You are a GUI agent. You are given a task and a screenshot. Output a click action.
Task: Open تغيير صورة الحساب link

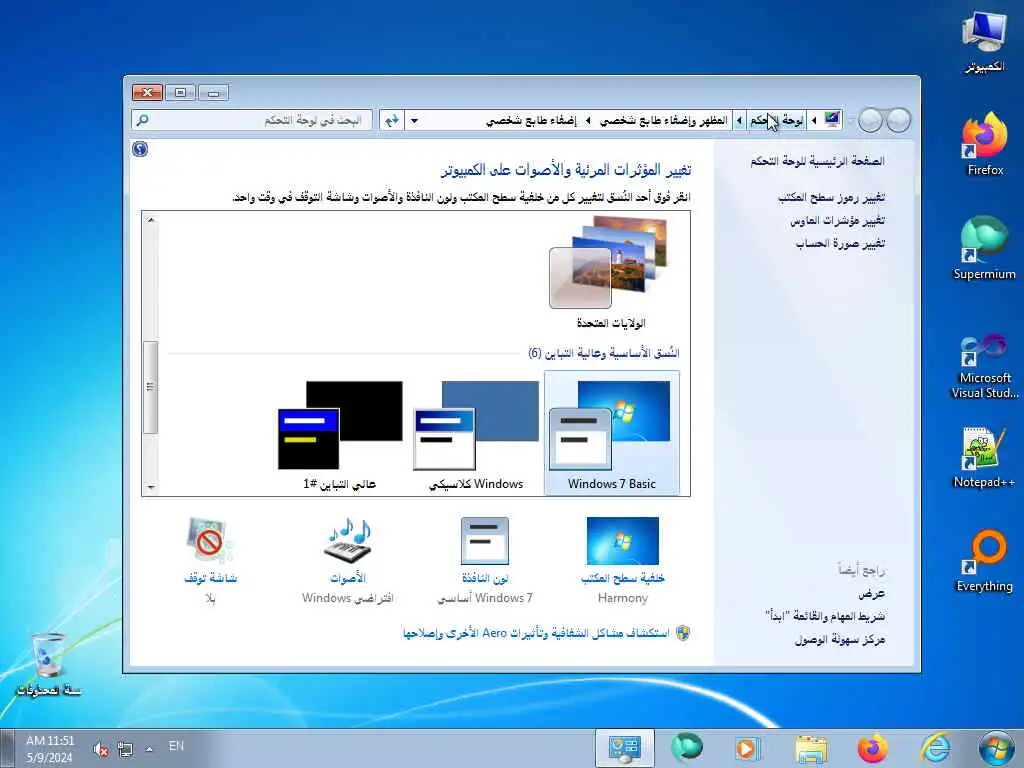(x=840, y=244)
